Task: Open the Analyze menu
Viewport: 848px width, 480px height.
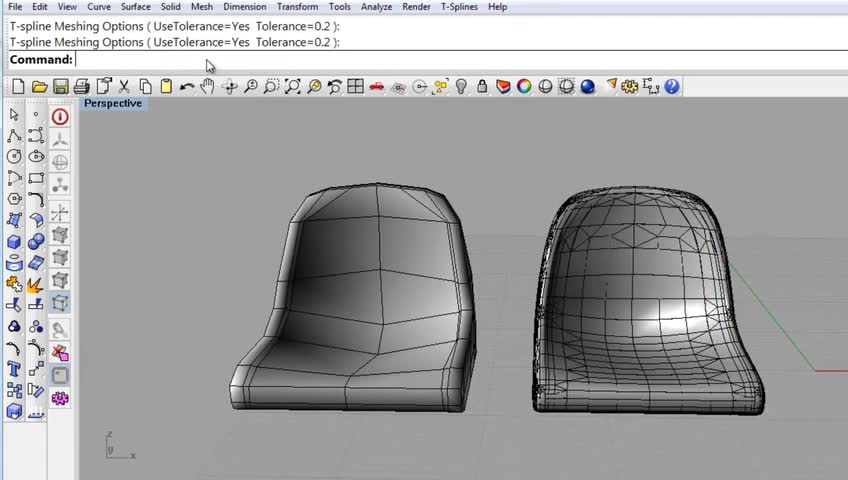Action: pyautogui.click(x=376, y=7)
